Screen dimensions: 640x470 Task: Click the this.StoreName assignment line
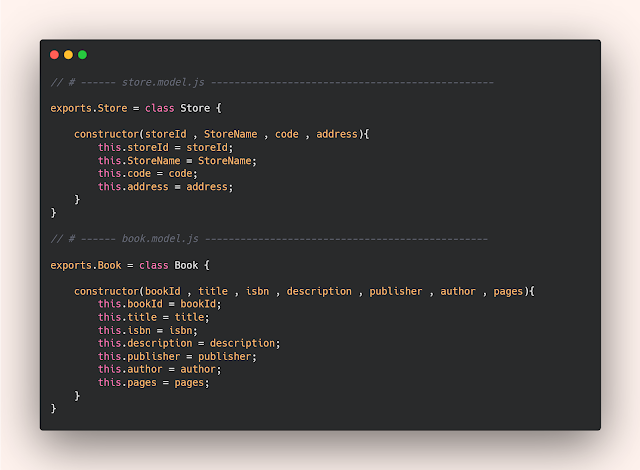(x=177, y=160)
